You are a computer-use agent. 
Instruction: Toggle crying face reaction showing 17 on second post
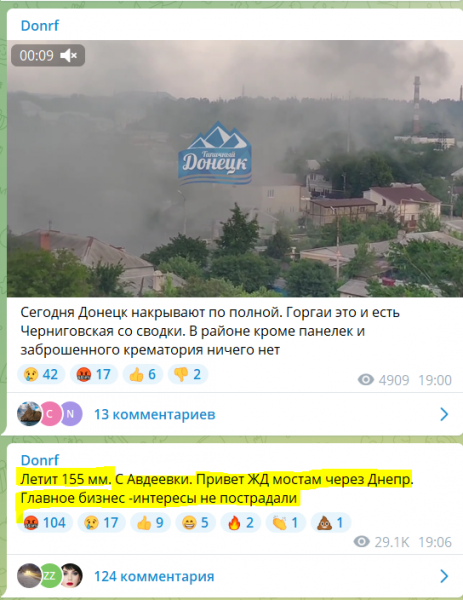coord(101,522)
